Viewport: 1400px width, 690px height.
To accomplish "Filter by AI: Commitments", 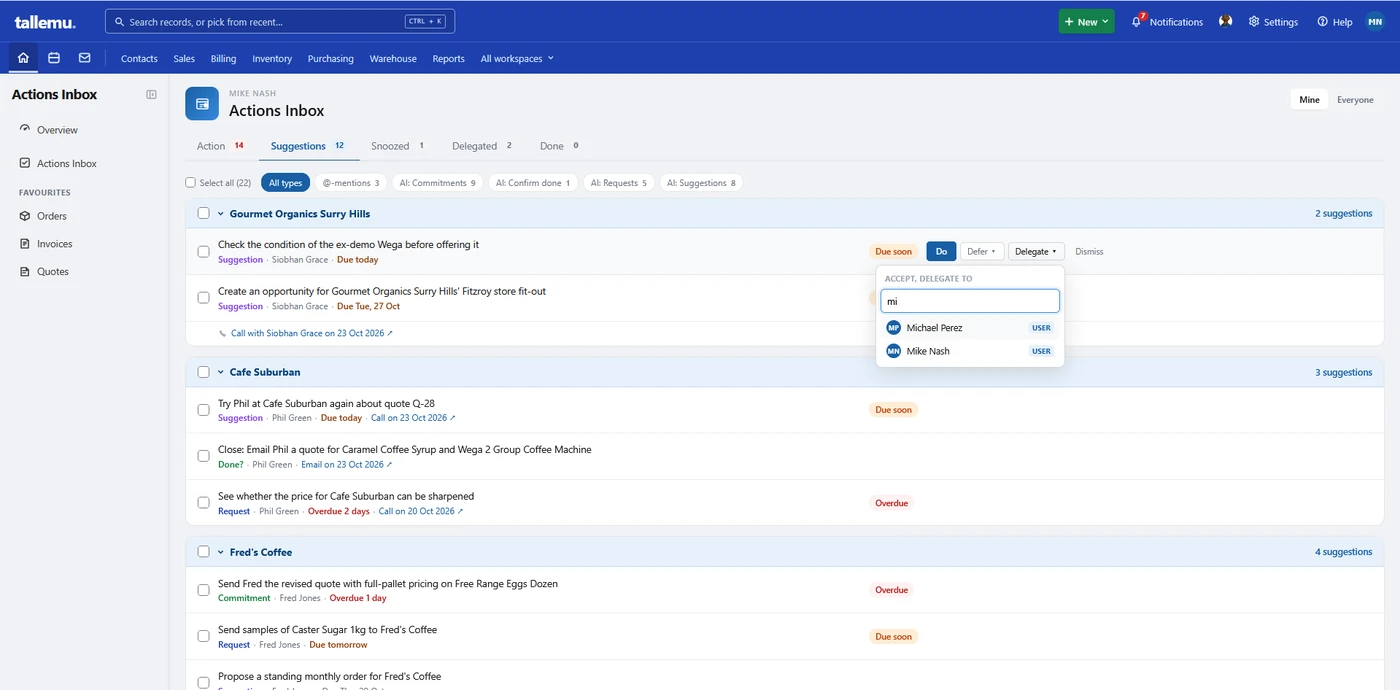I will 437,183.
